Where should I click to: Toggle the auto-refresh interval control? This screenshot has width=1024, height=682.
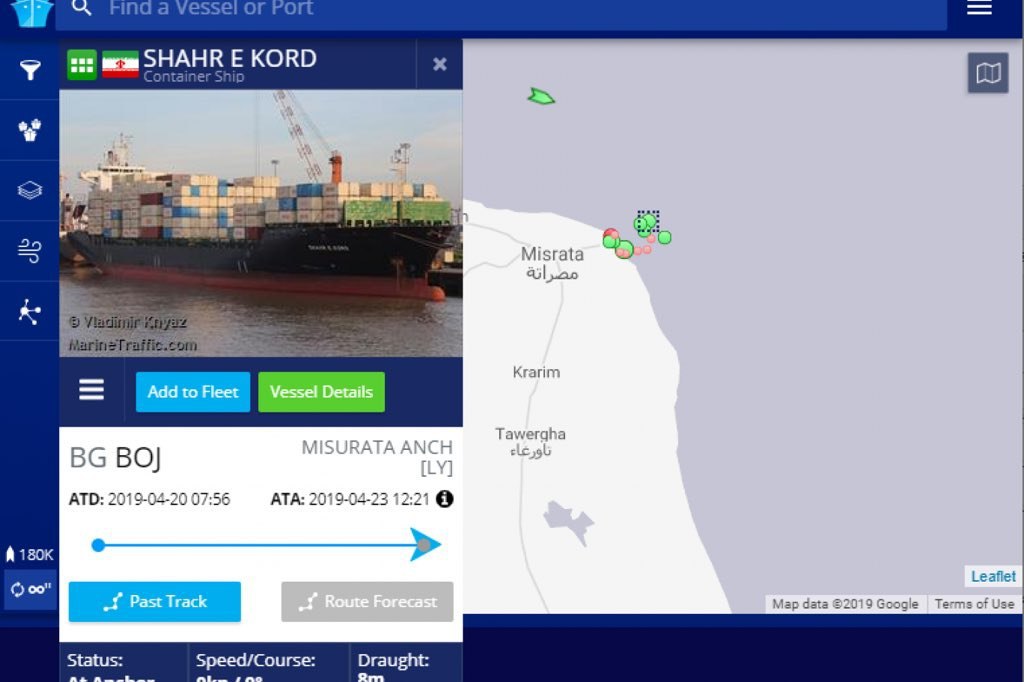coord(30,589)
